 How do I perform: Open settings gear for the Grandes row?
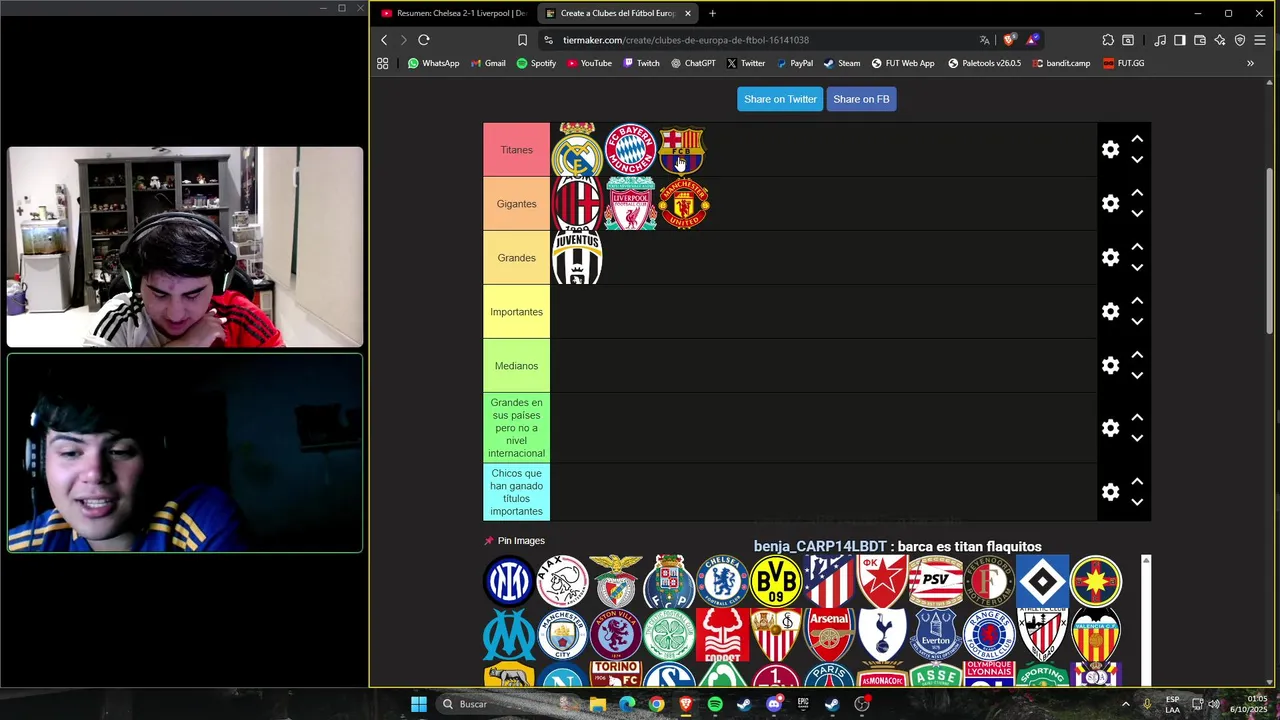pos(1110,258)
